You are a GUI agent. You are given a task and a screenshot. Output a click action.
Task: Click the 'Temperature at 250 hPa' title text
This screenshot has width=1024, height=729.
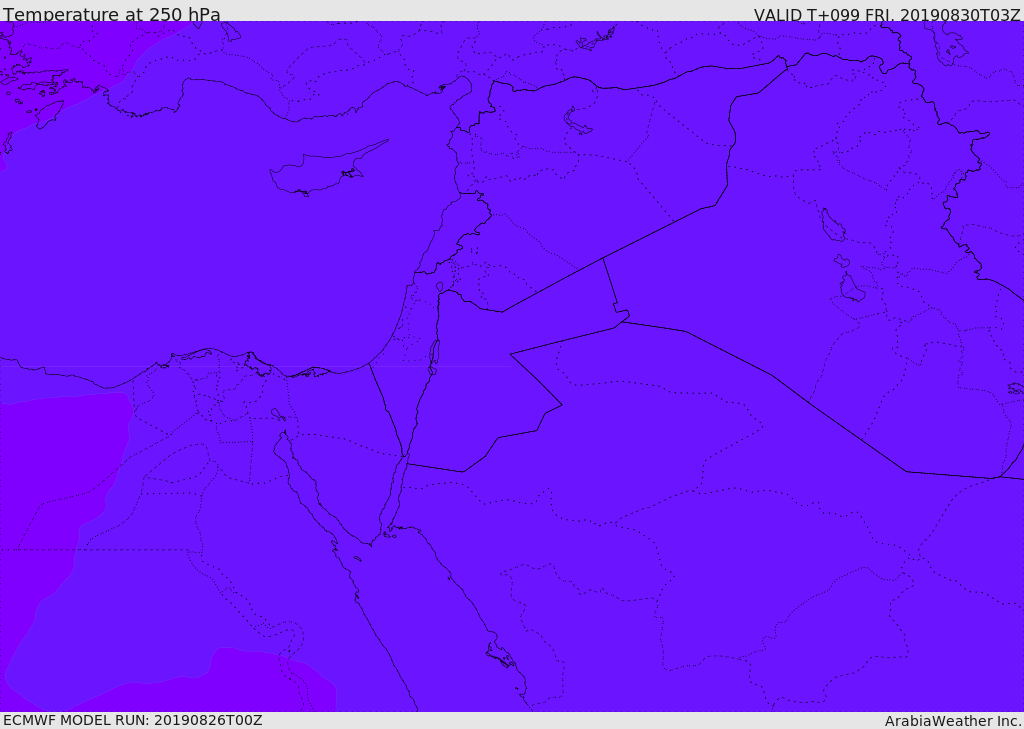pos(112,14)
